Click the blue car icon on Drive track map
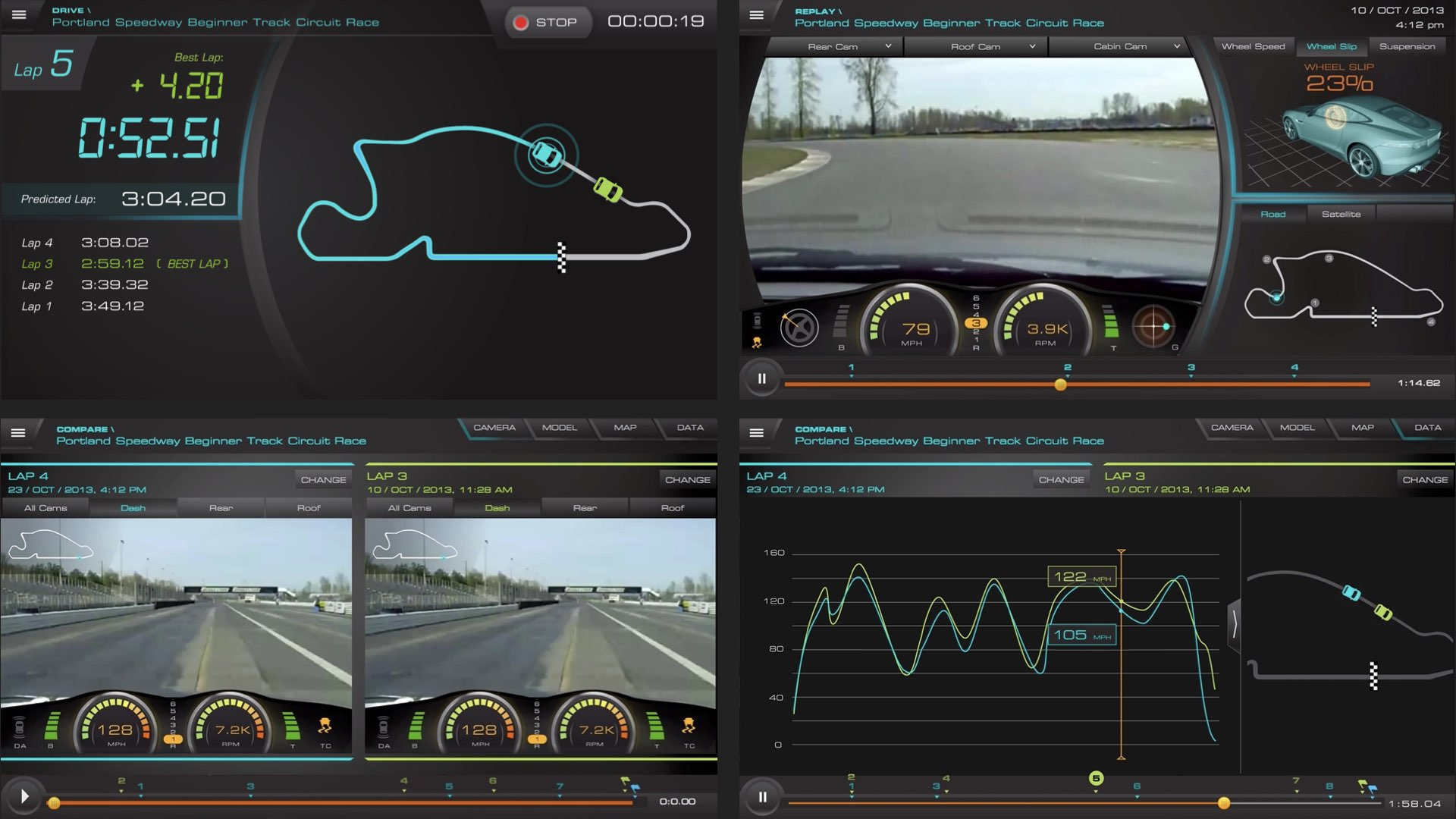1456x819 pixels. pyautogui.click(x=546, y=155)
